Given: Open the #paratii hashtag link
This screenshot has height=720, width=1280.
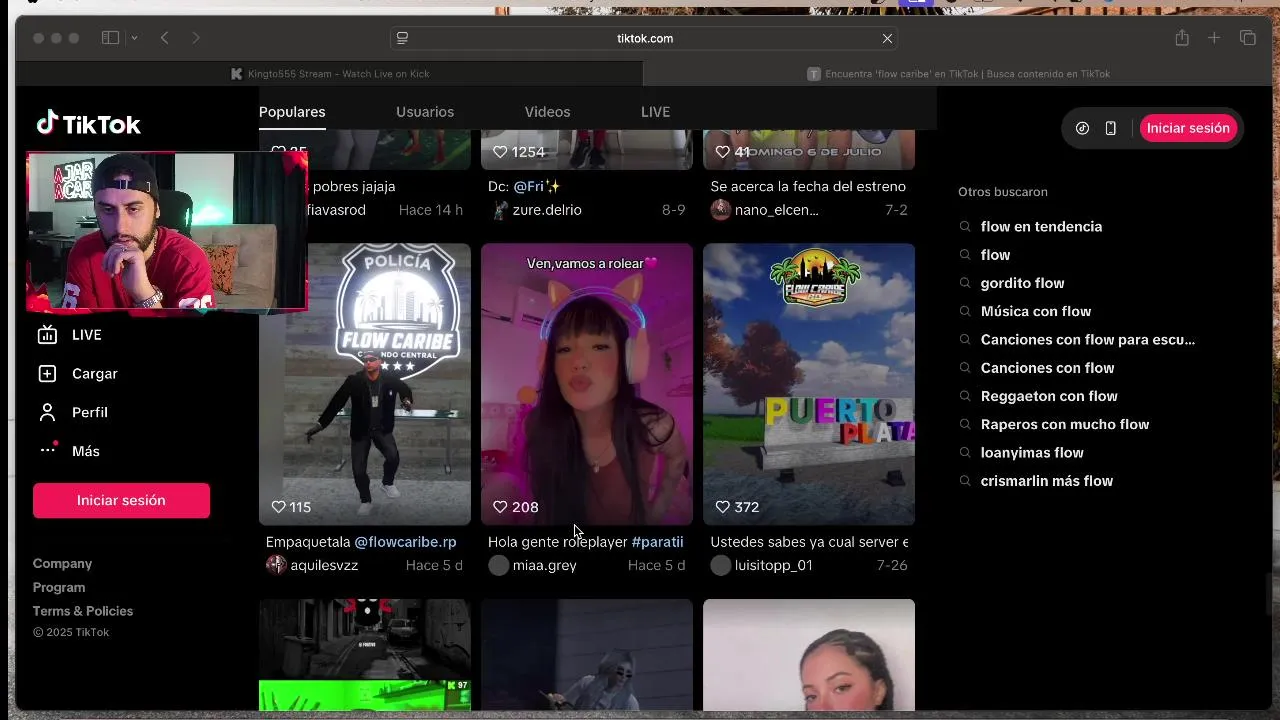Looking at the screenshot, I should (x=658, y=542).
